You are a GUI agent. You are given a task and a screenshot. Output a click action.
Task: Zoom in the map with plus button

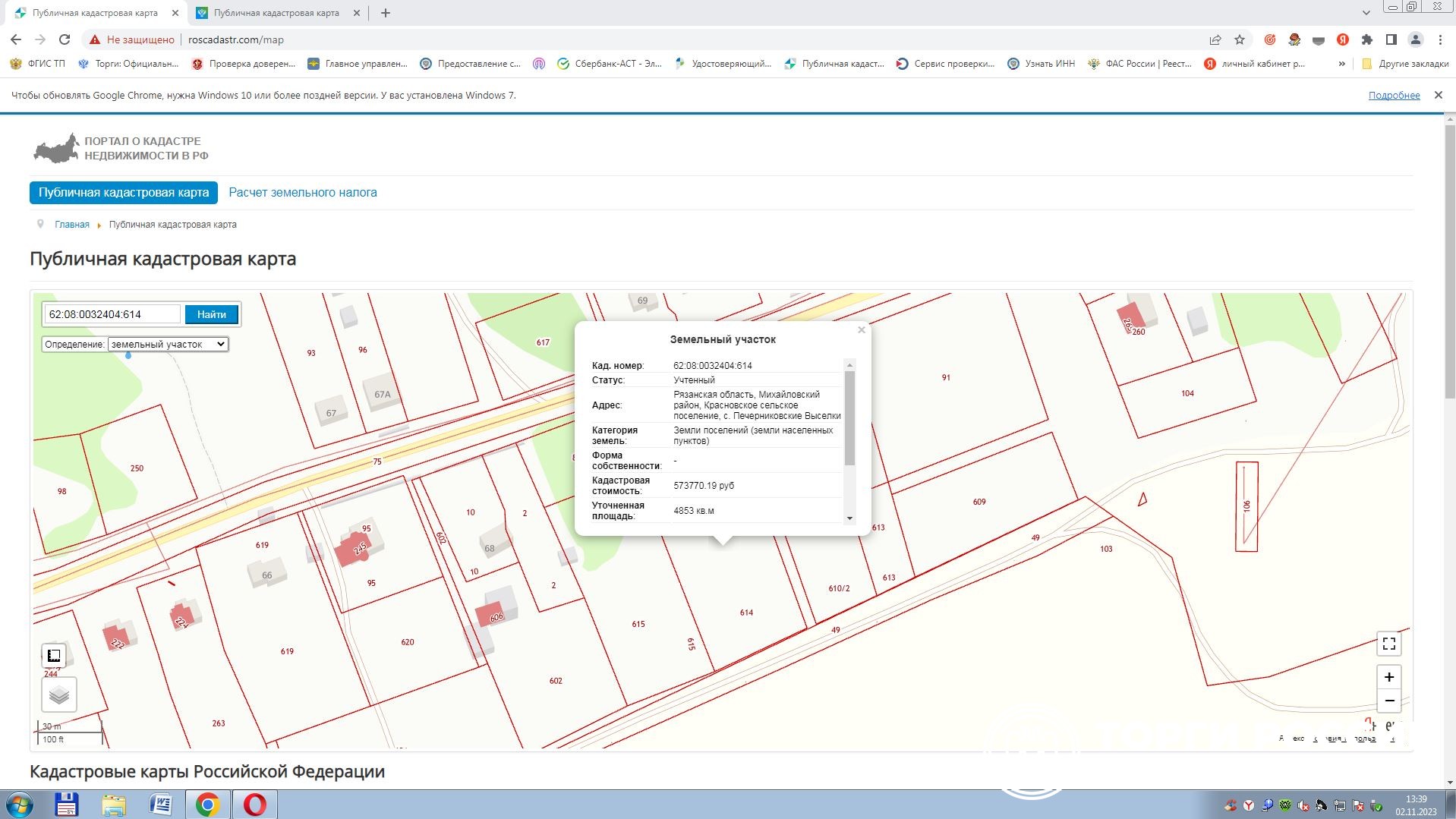pyautogui.click(x=1388, y=677)
